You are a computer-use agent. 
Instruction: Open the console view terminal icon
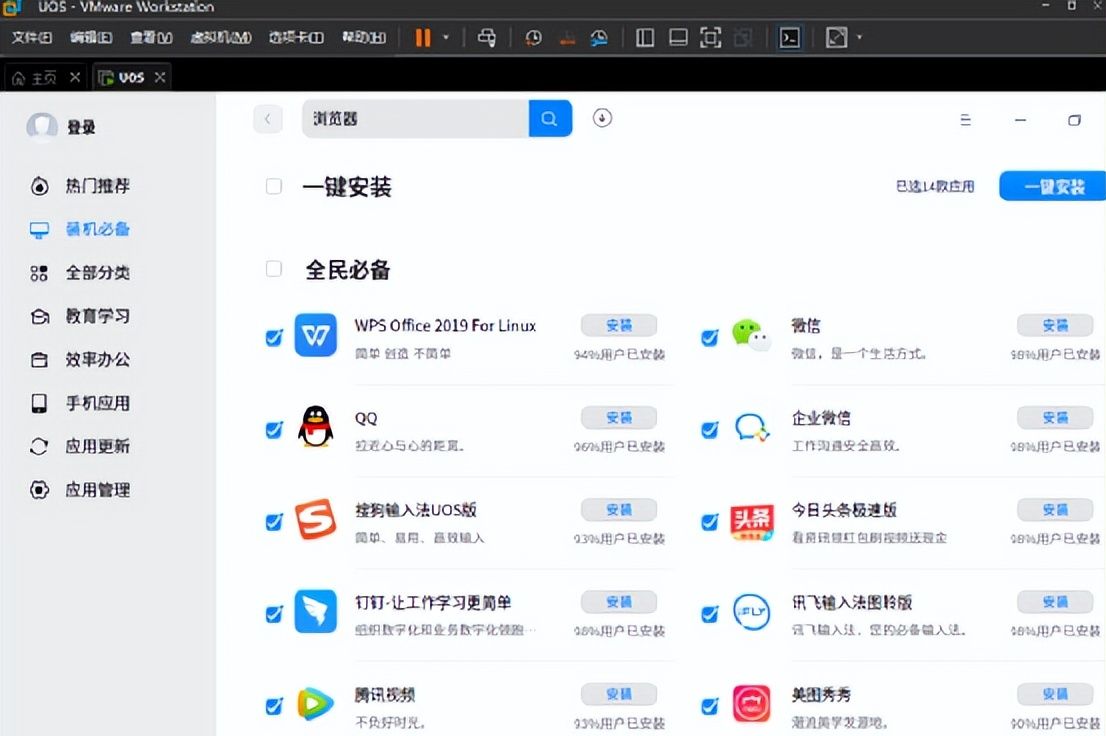[x=789, y=37]
